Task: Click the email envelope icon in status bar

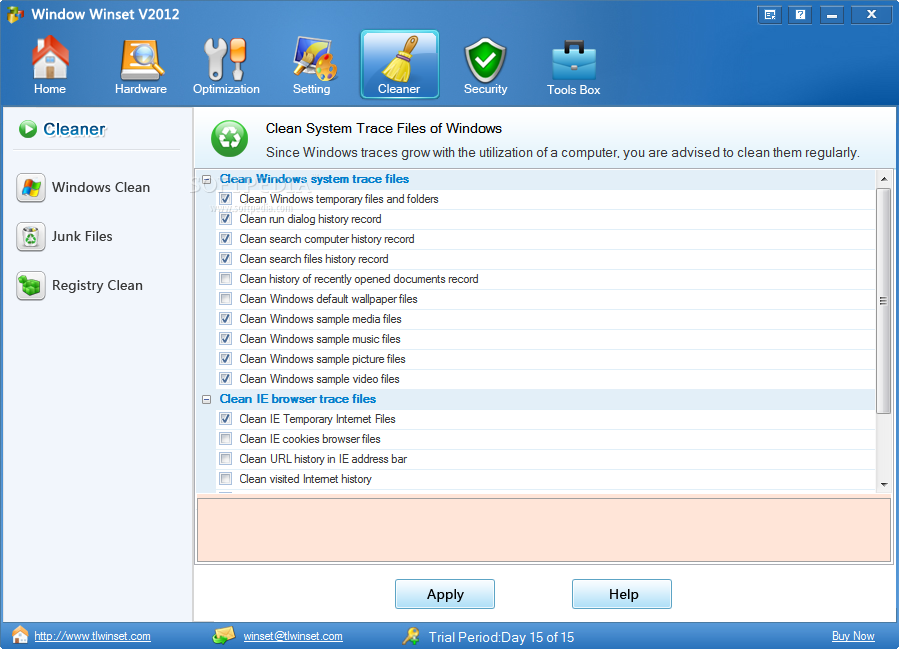Action: 224,635
